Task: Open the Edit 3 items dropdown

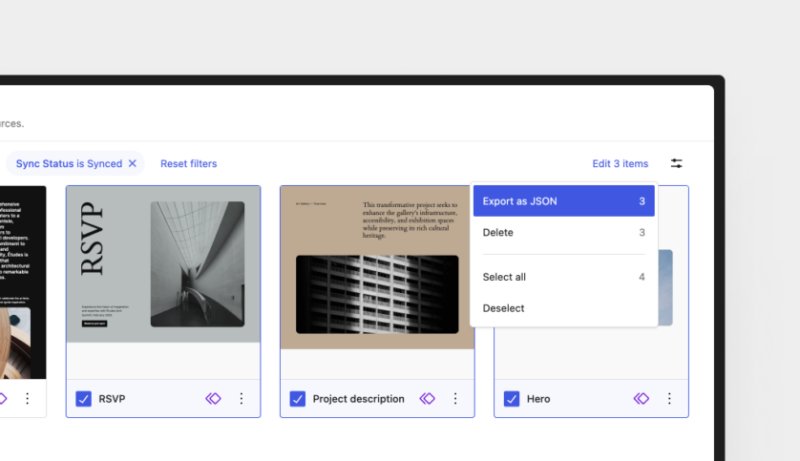Action: pos(620,163)
